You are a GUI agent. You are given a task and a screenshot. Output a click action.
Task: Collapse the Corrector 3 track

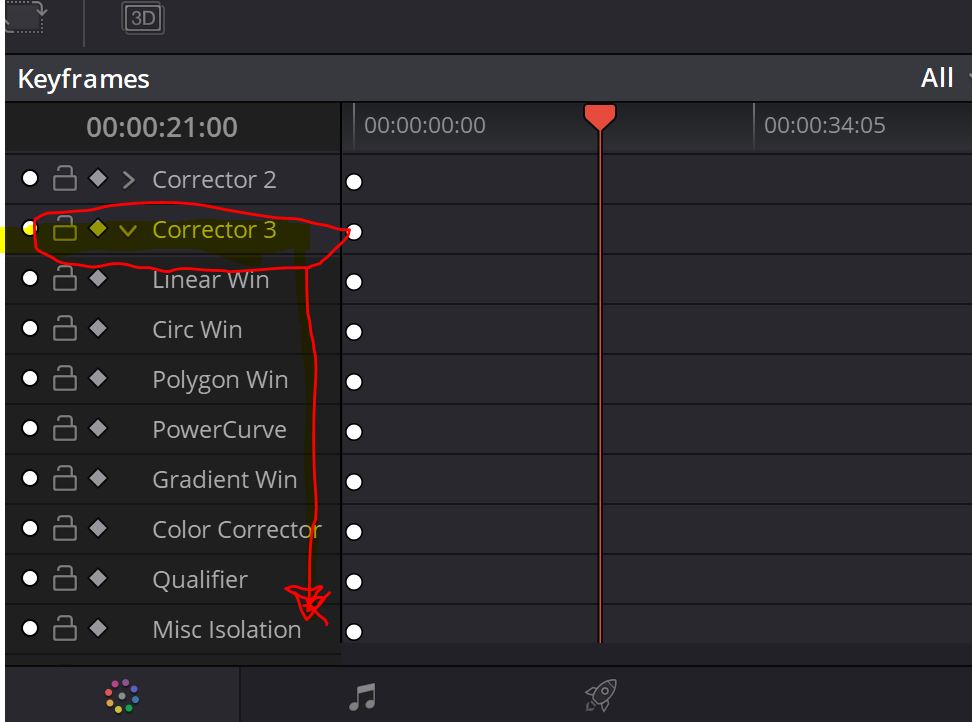[128, 231]
